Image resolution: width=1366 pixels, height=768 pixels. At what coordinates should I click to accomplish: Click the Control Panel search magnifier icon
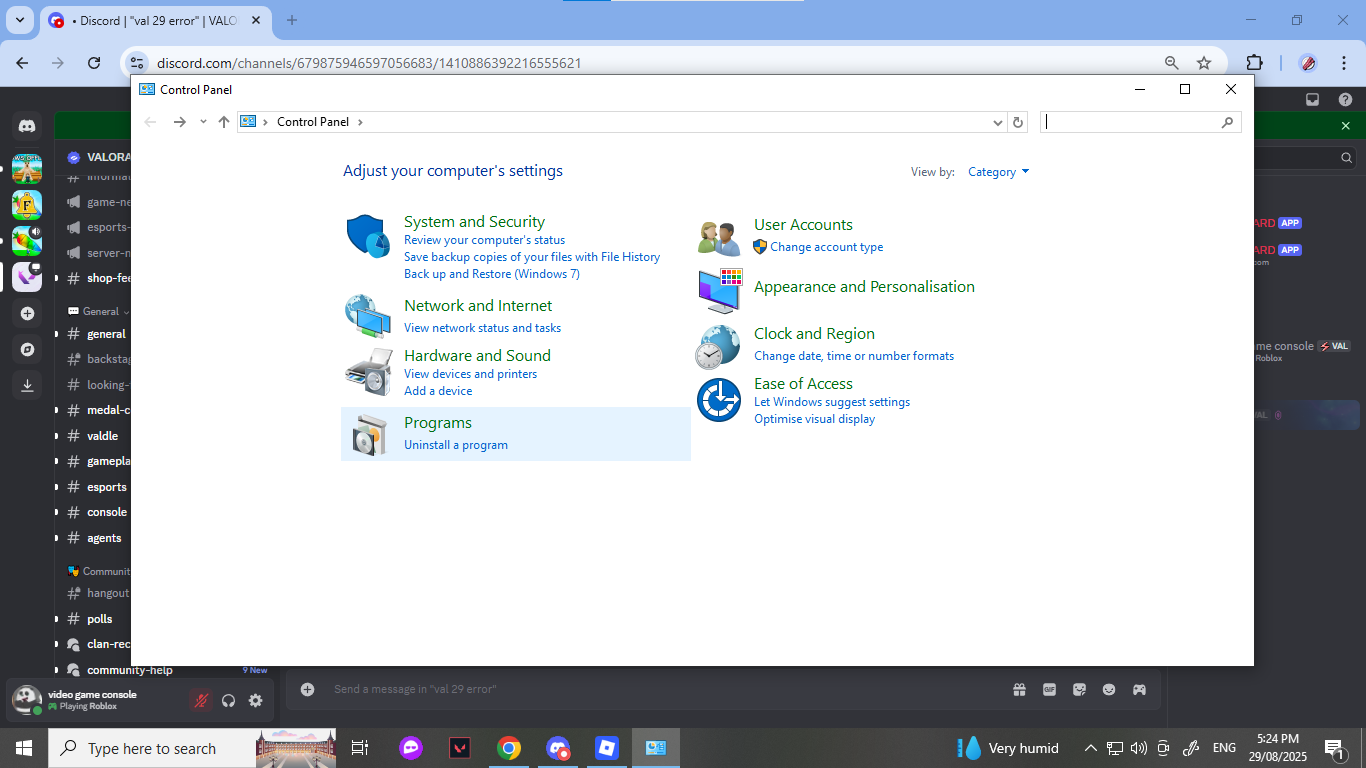pos(1227,122)
